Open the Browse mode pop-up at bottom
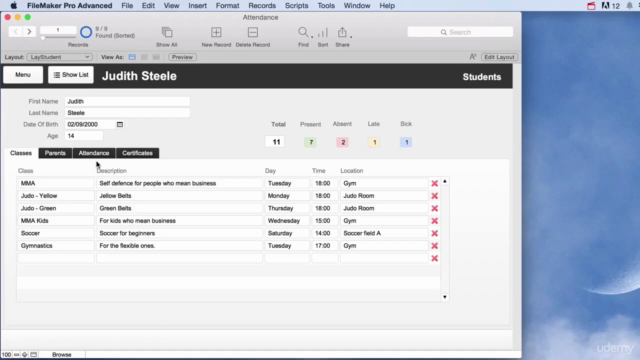The image size is (640, 360). 62,355
